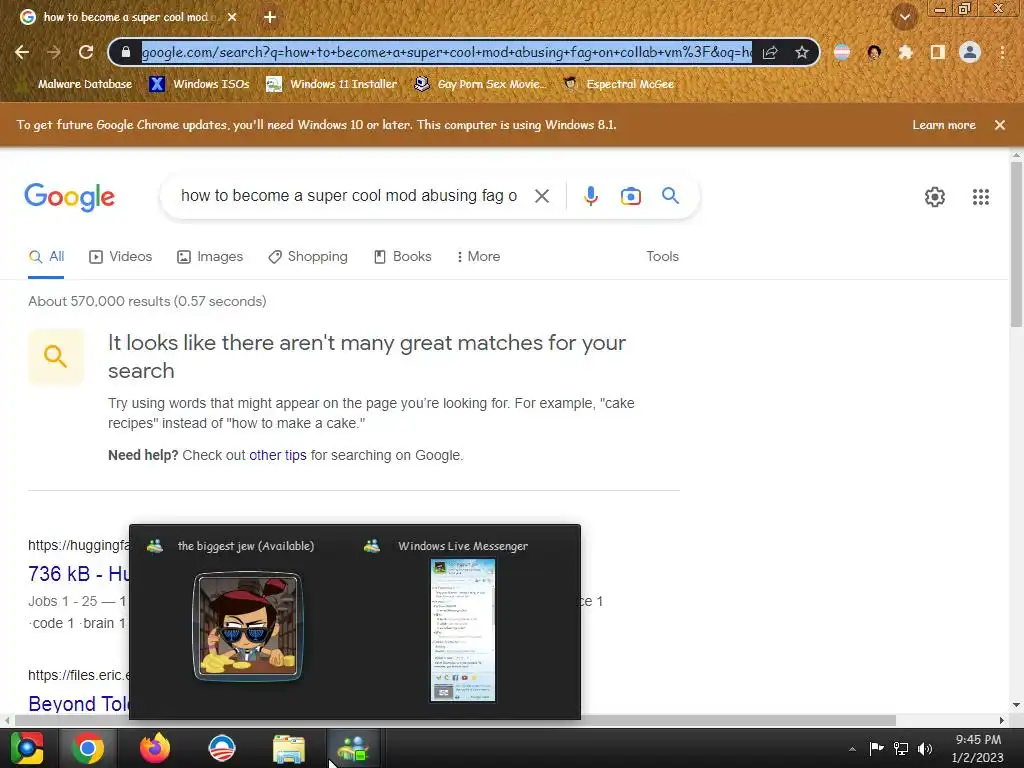This screenshot has height=768, width=1024.
Task: Open the volume control speaker icon
Action: point(925,748)
